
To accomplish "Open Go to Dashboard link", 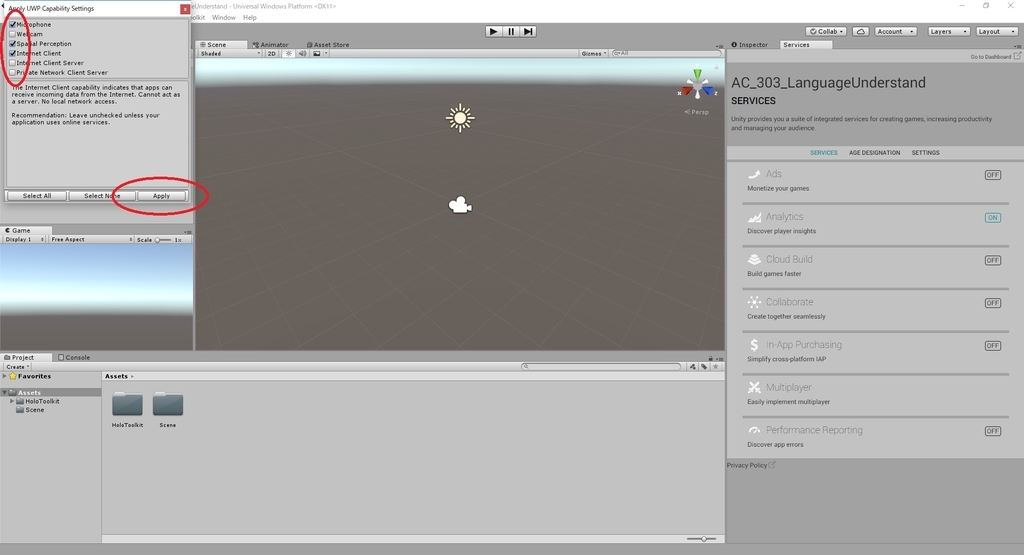I will (x=995, y=57).
